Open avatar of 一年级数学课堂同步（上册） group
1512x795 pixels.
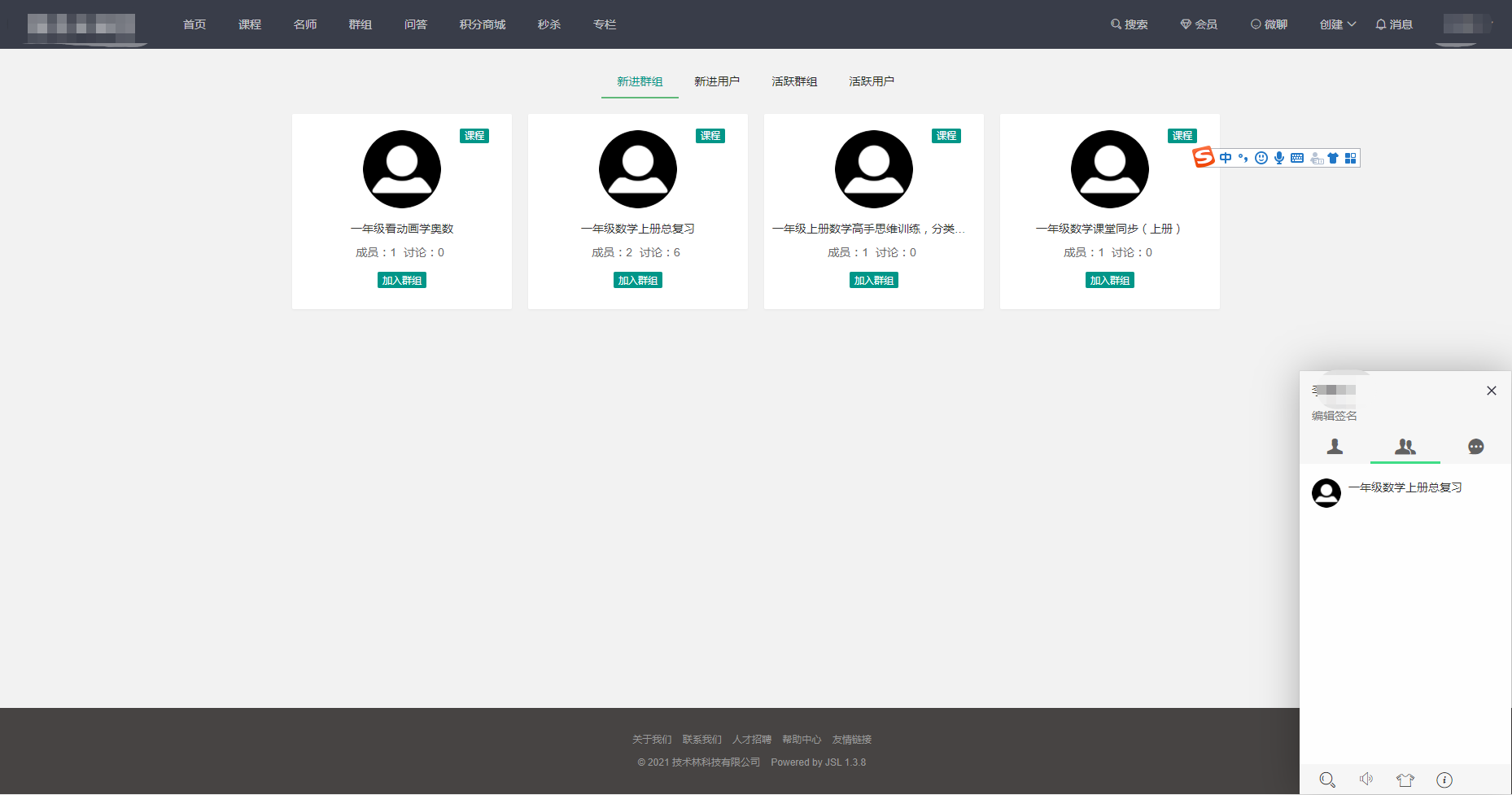tap(1110, 169)
